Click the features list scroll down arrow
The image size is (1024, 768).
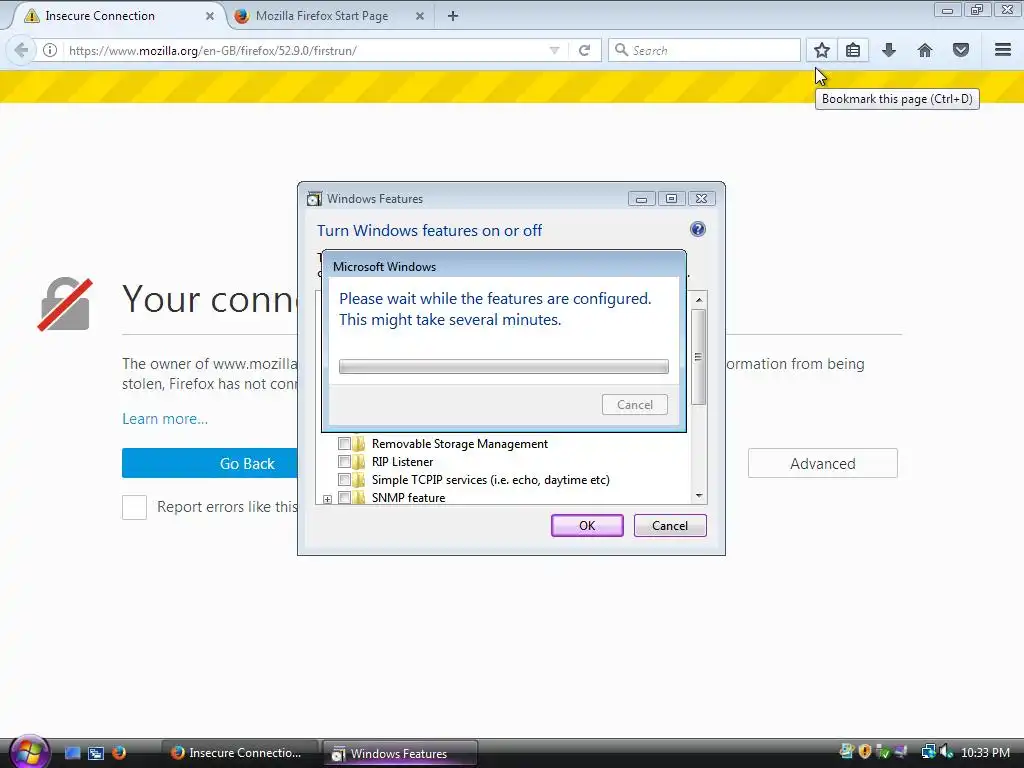click(x=699, y=496)
